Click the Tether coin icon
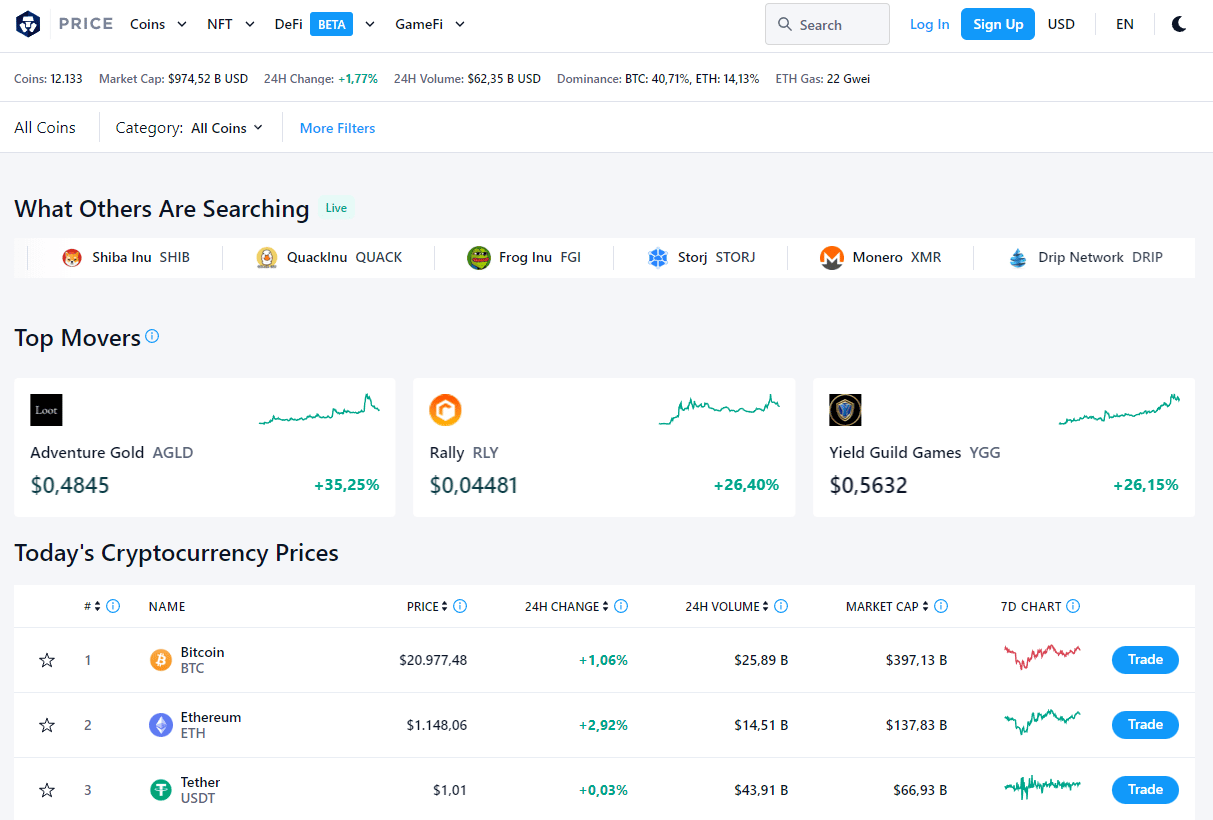This screenshot has width=1213, height=820. [x=161, y=790]
